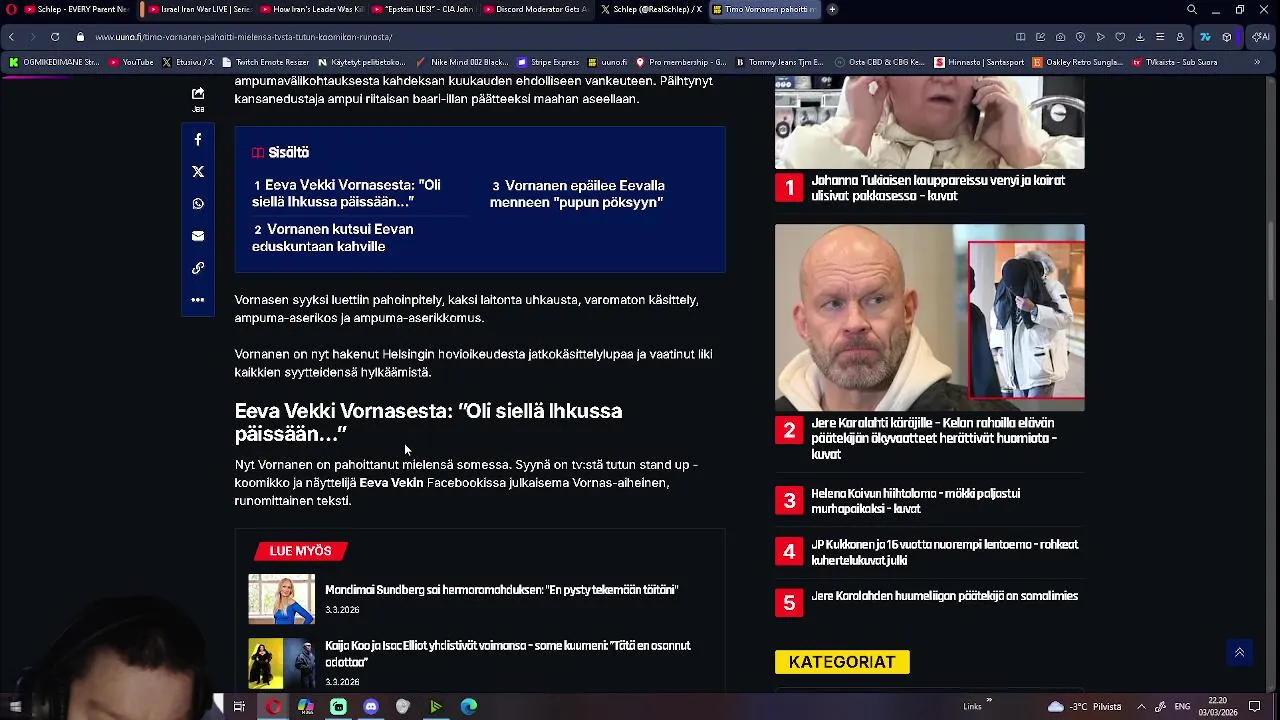Open Opera icon on the taskbar
Image resolution: width=1280 pixels, height=720 pixels.
[273, 707]
